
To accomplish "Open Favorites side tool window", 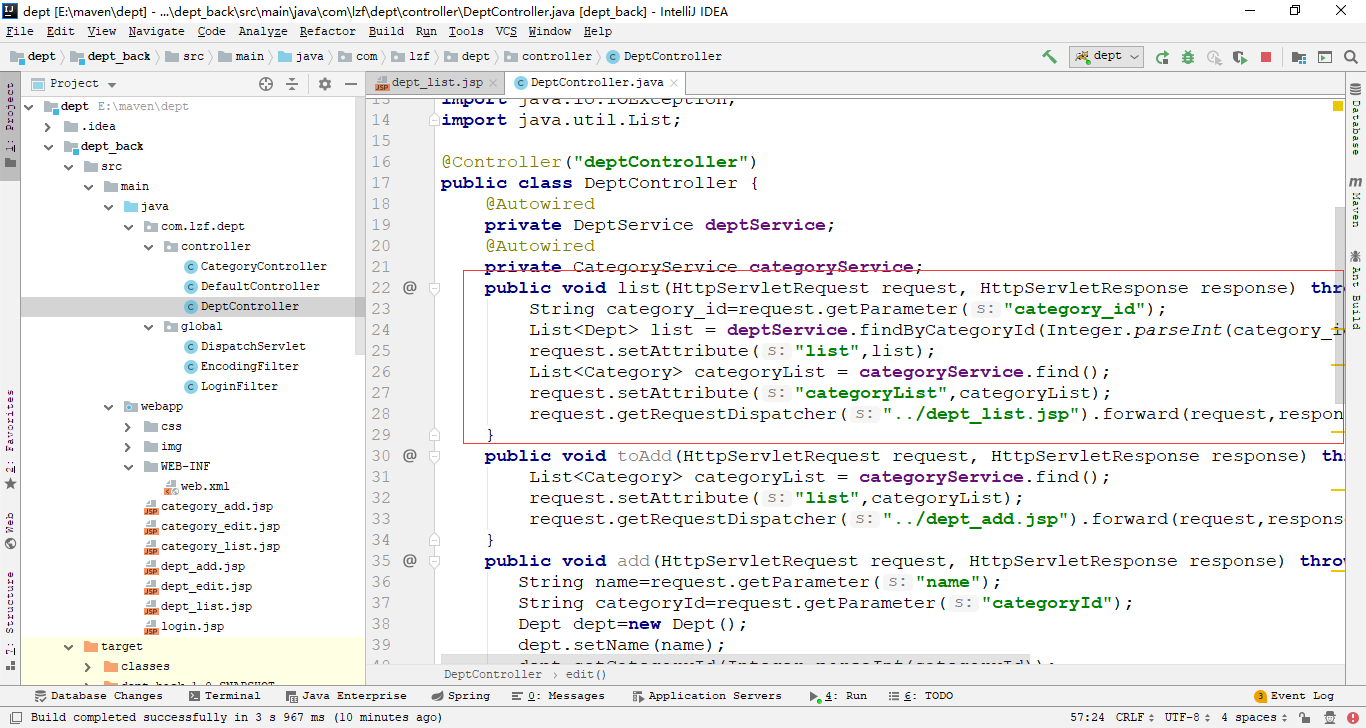I will click(x=10, y=440).
